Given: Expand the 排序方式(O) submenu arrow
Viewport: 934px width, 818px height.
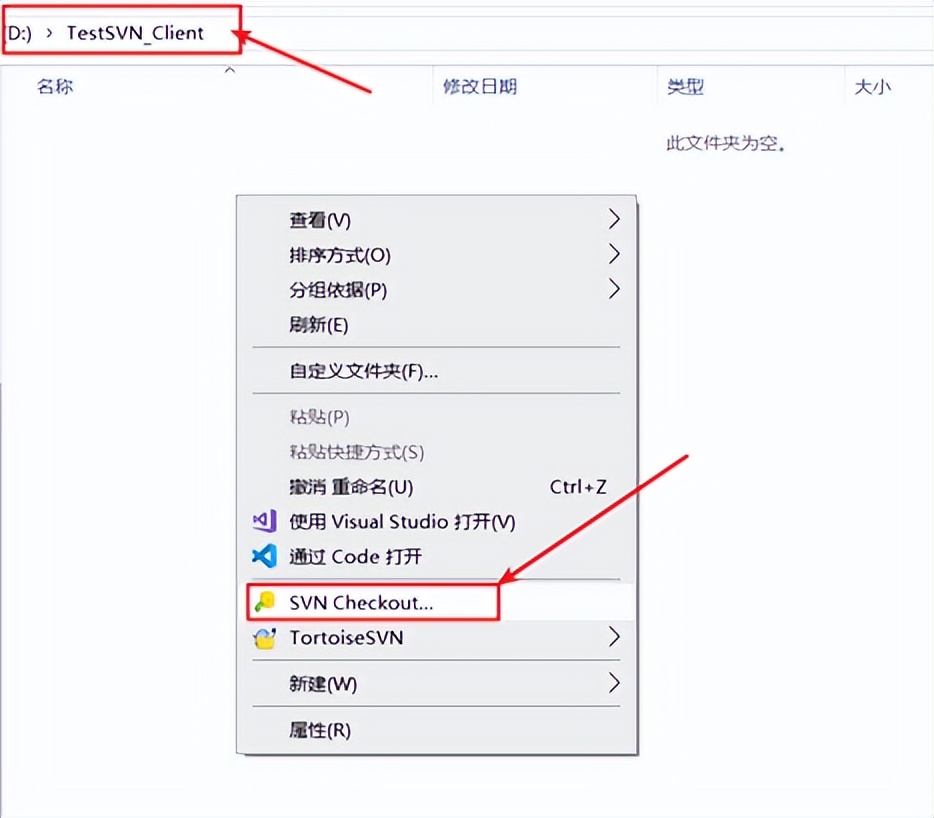Looking at the screenshot, I should click(x=614, y=254).
